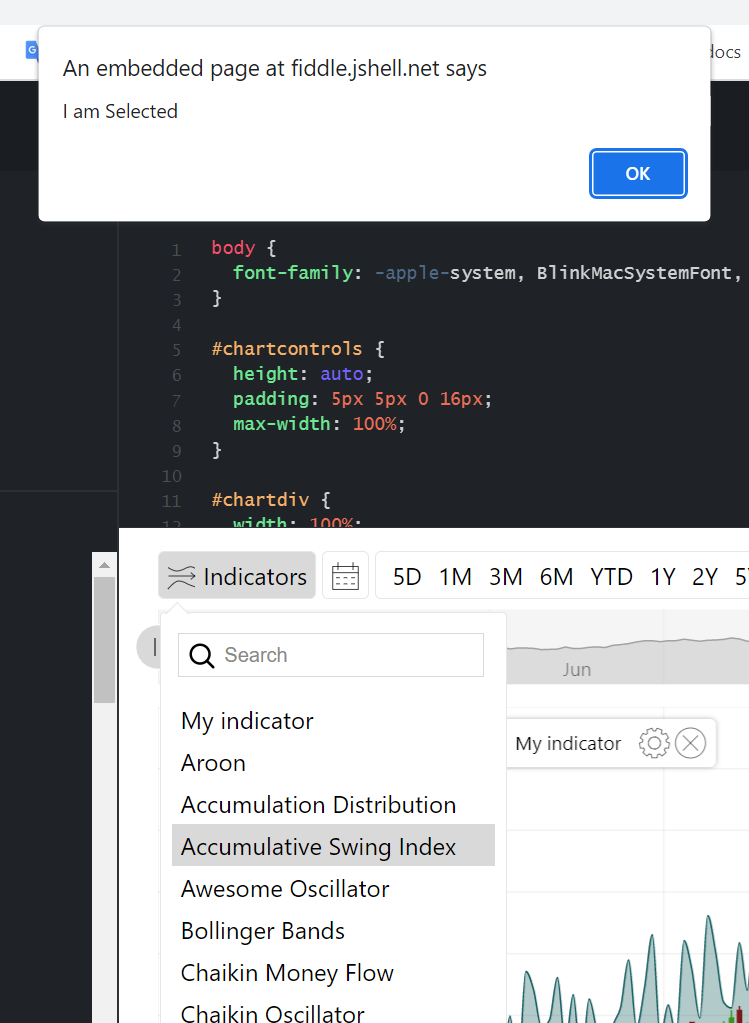Screen dimensions: 749x1023
Task: Pick Chaikin Money Flow indicator
Action: pyautogui.click(x=287, y=973)
